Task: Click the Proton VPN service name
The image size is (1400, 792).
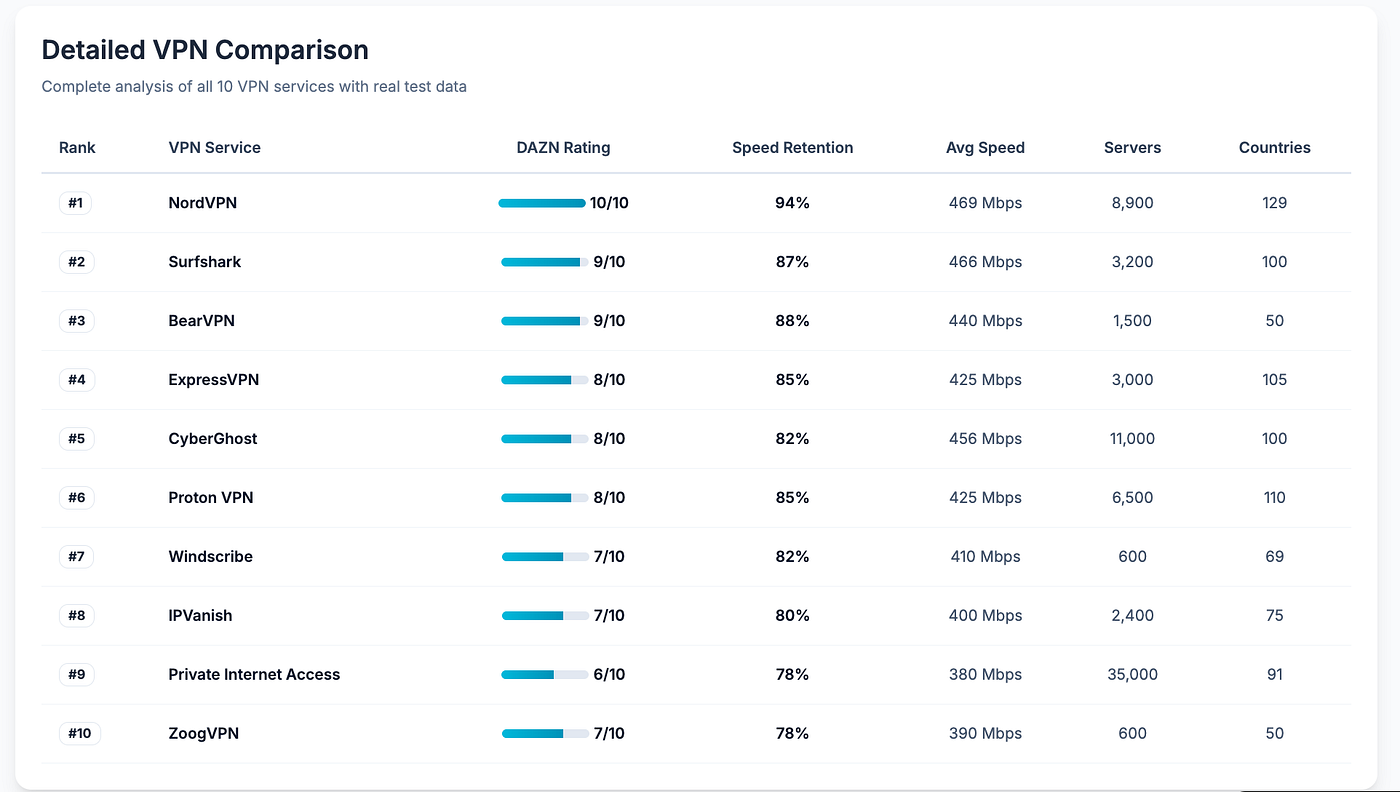Action: click(x=211, y=498)
